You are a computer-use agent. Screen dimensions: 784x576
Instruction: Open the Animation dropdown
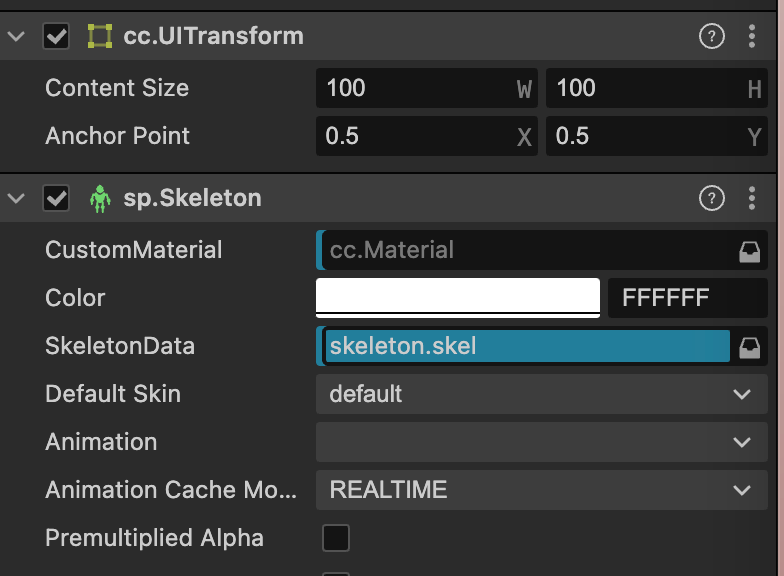(542, 442)
